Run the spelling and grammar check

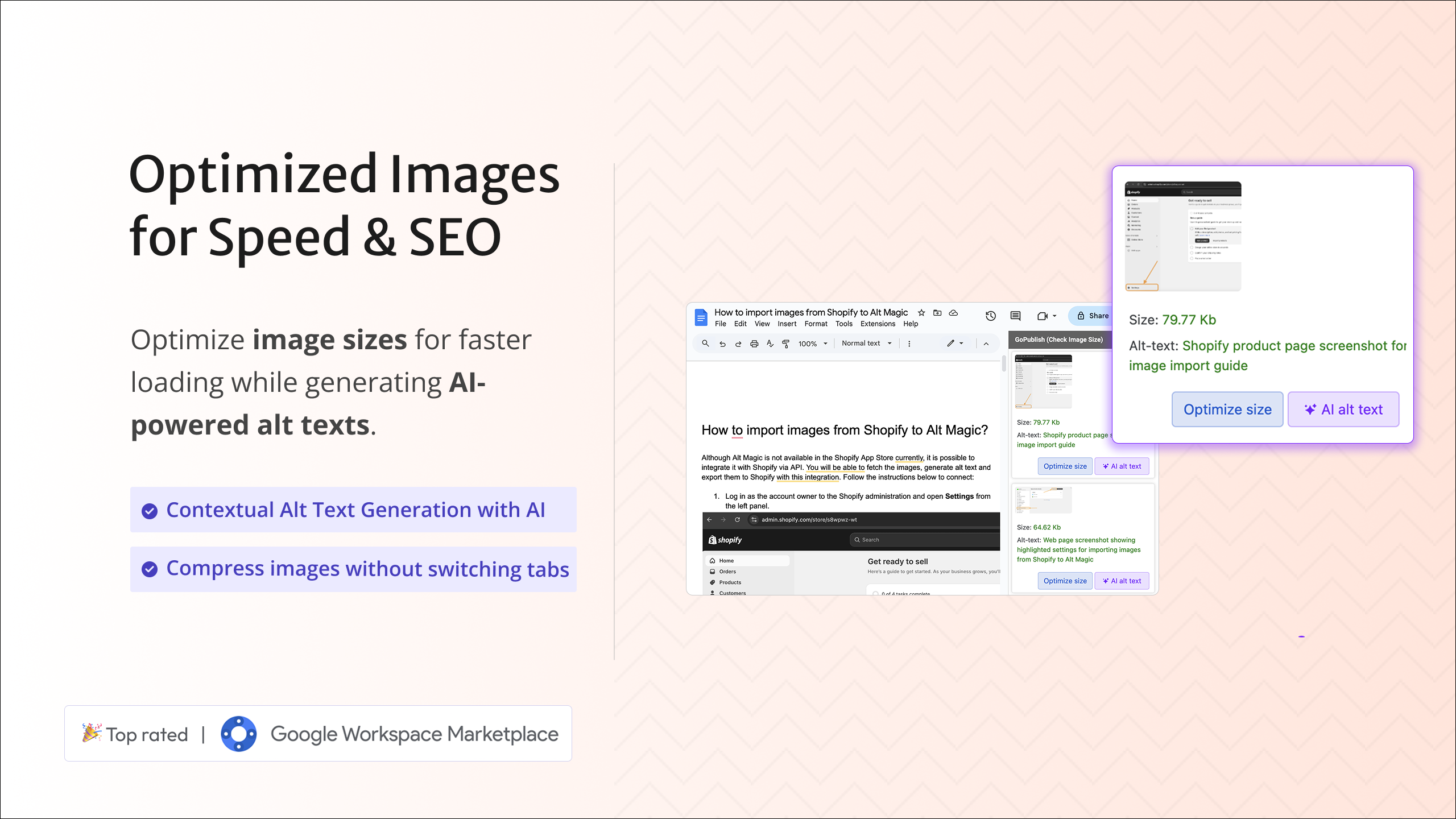coord(770,343)
